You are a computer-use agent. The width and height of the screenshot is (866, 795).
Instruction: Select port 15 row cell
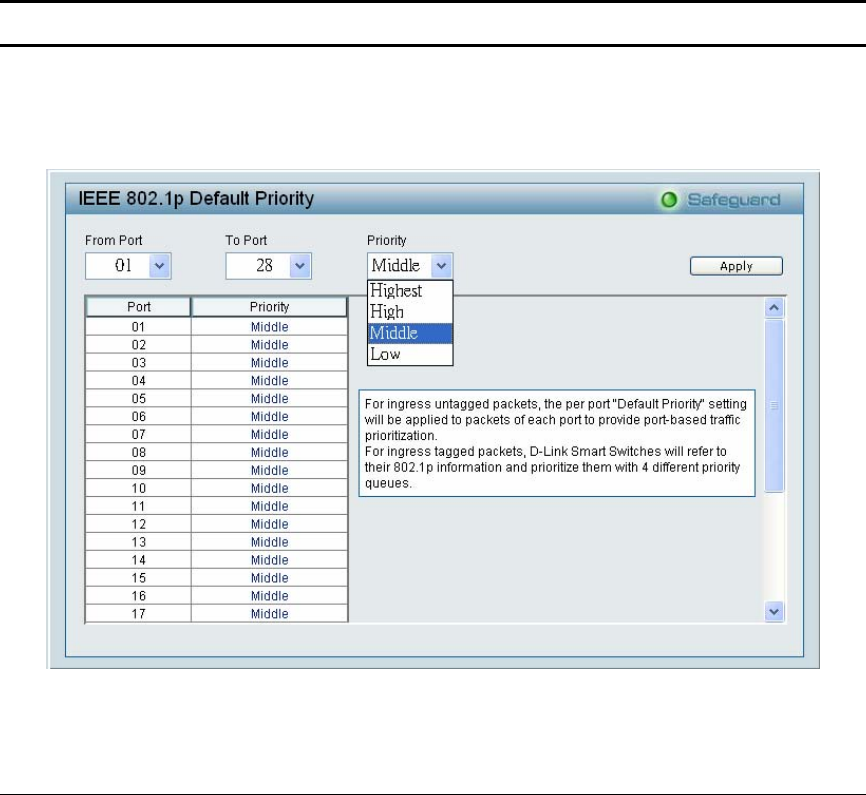coord(139,578)
